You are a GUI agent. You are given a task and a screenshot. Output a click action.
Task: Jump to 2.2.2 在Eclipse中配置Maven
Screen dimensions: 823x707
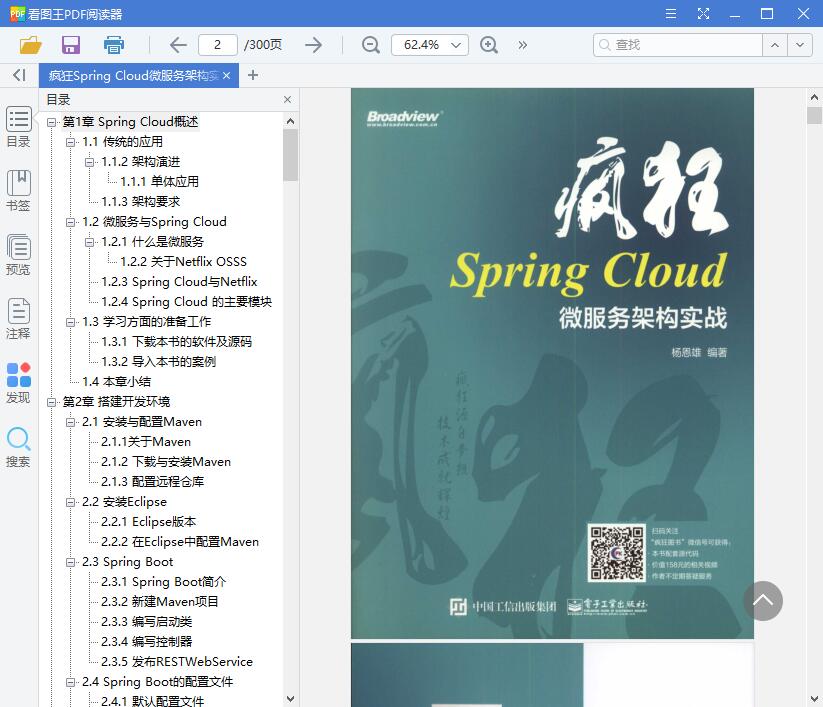180,542
